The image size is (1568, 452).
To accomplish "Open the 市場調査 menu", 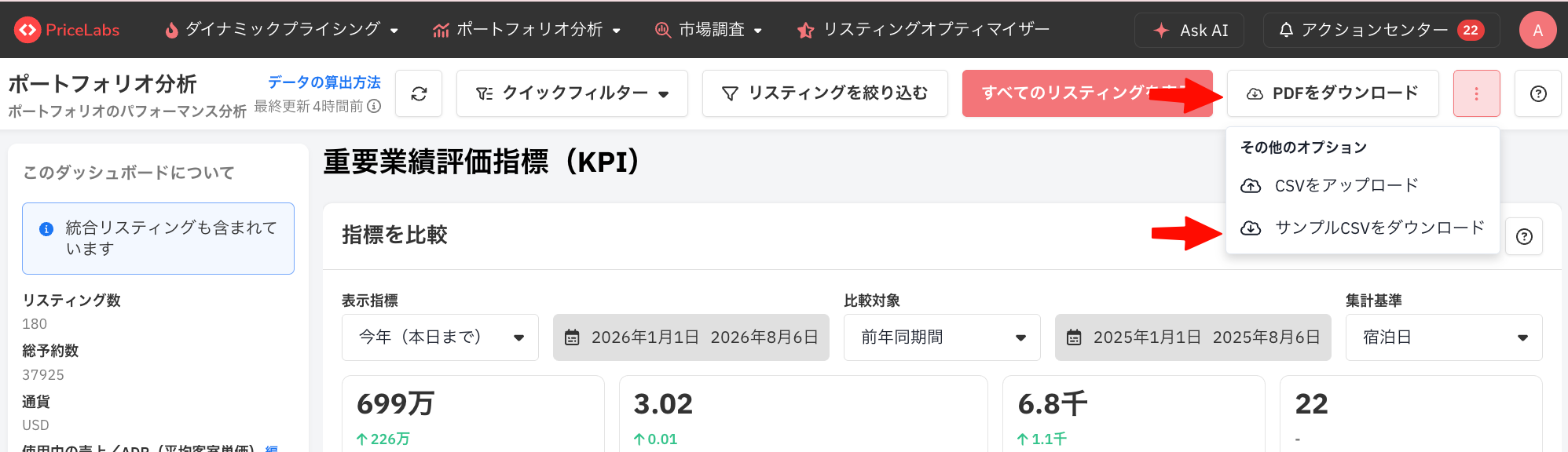I will 709,30.
